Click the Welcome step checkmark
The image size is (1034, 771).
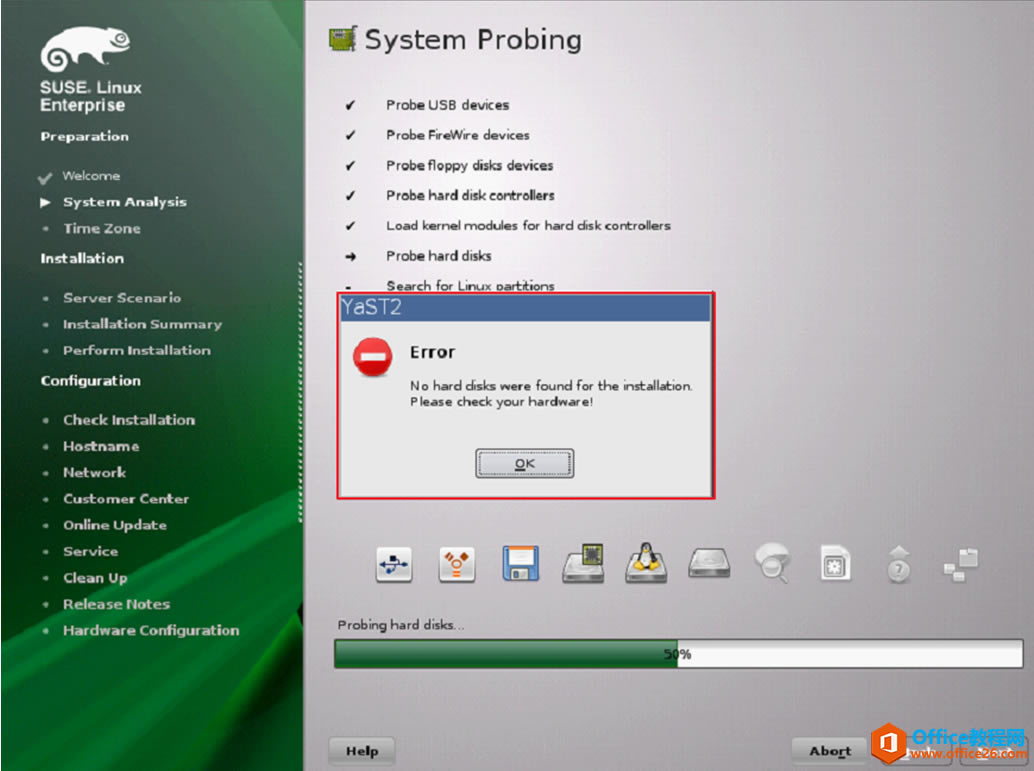45,178
